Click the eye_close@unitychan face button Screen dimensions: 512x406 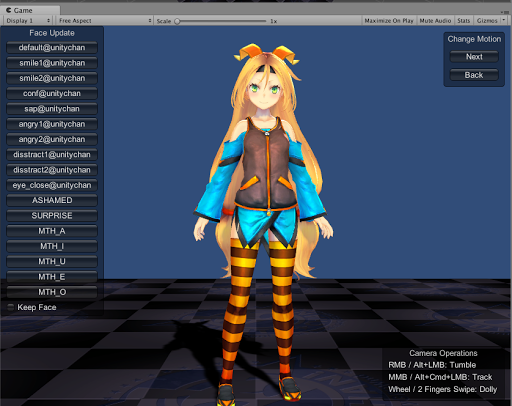point(52,185)
